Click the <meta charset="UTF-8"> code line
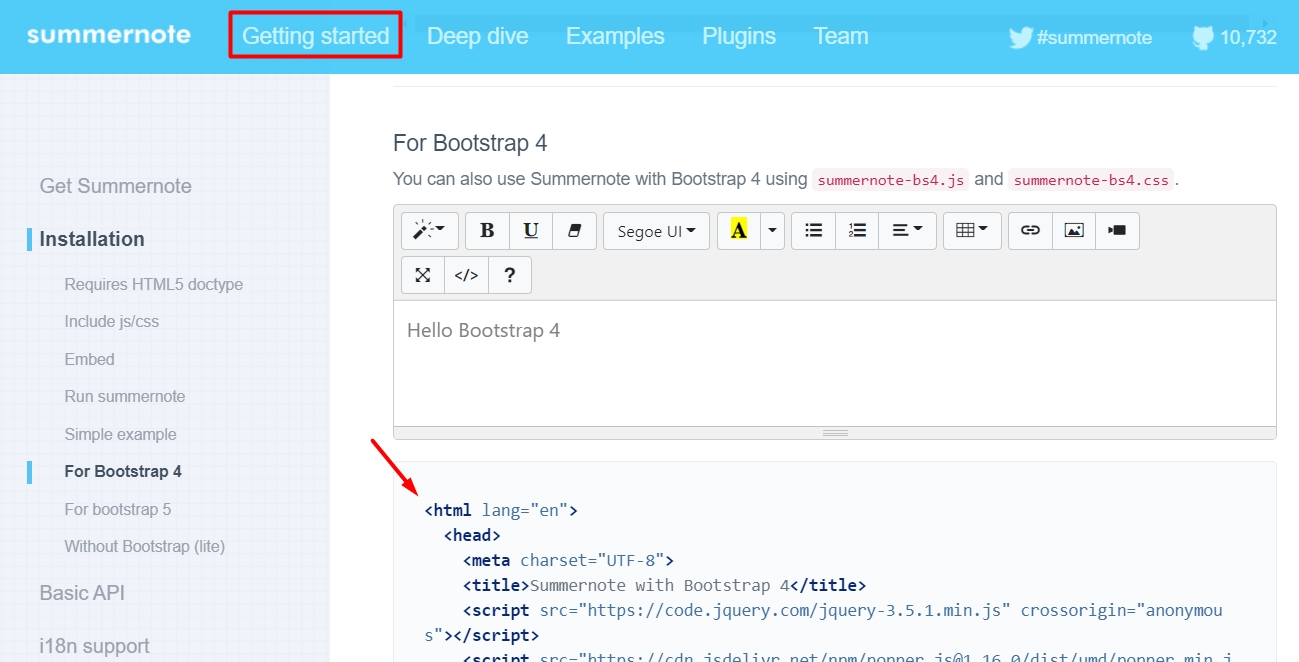This screenshot has width=1299, height=662. 568,560
